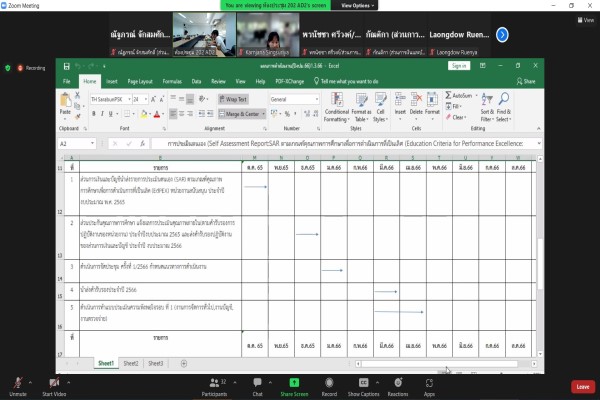Open the General number format dropdown

point(316,100)
